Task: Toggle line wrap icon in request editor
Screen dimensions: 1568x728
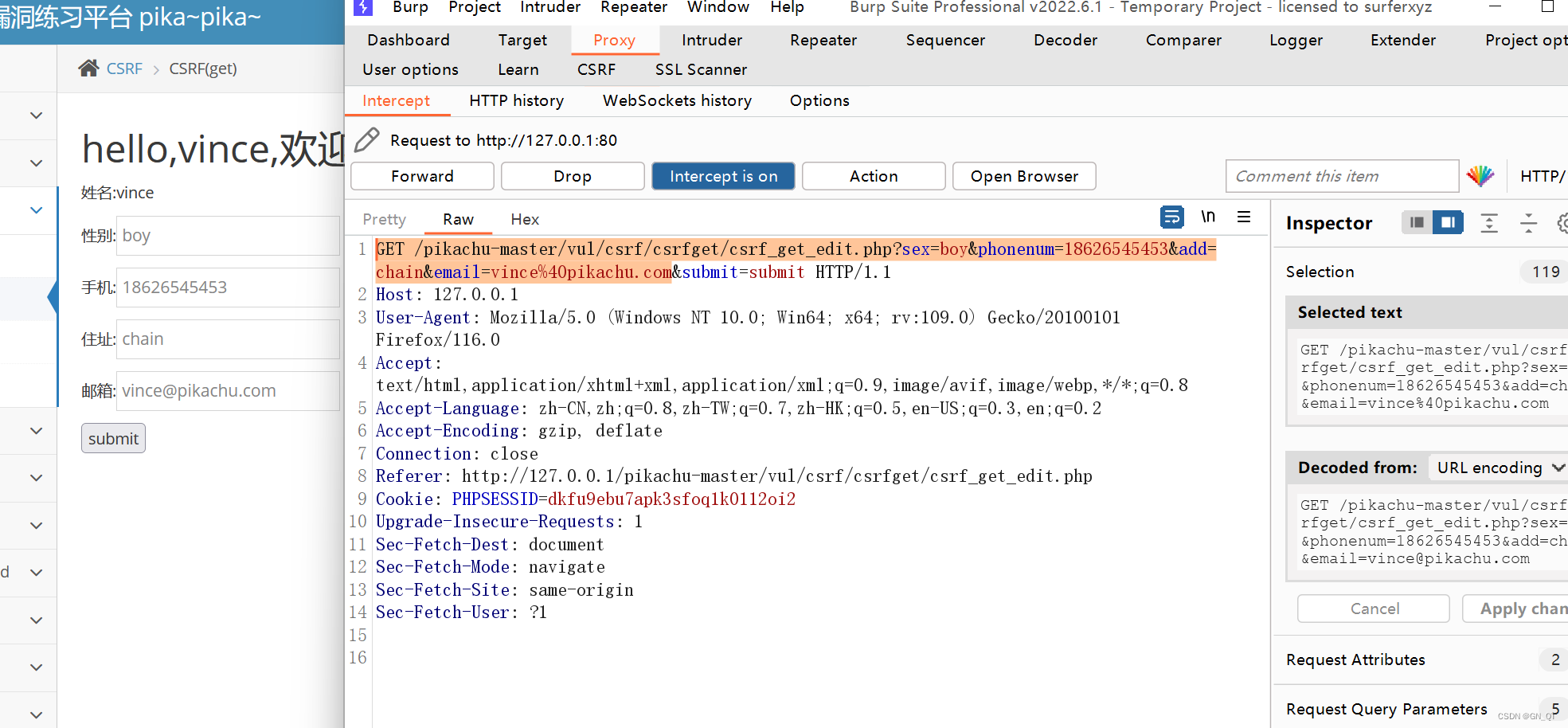Action: coord(1171,217)
